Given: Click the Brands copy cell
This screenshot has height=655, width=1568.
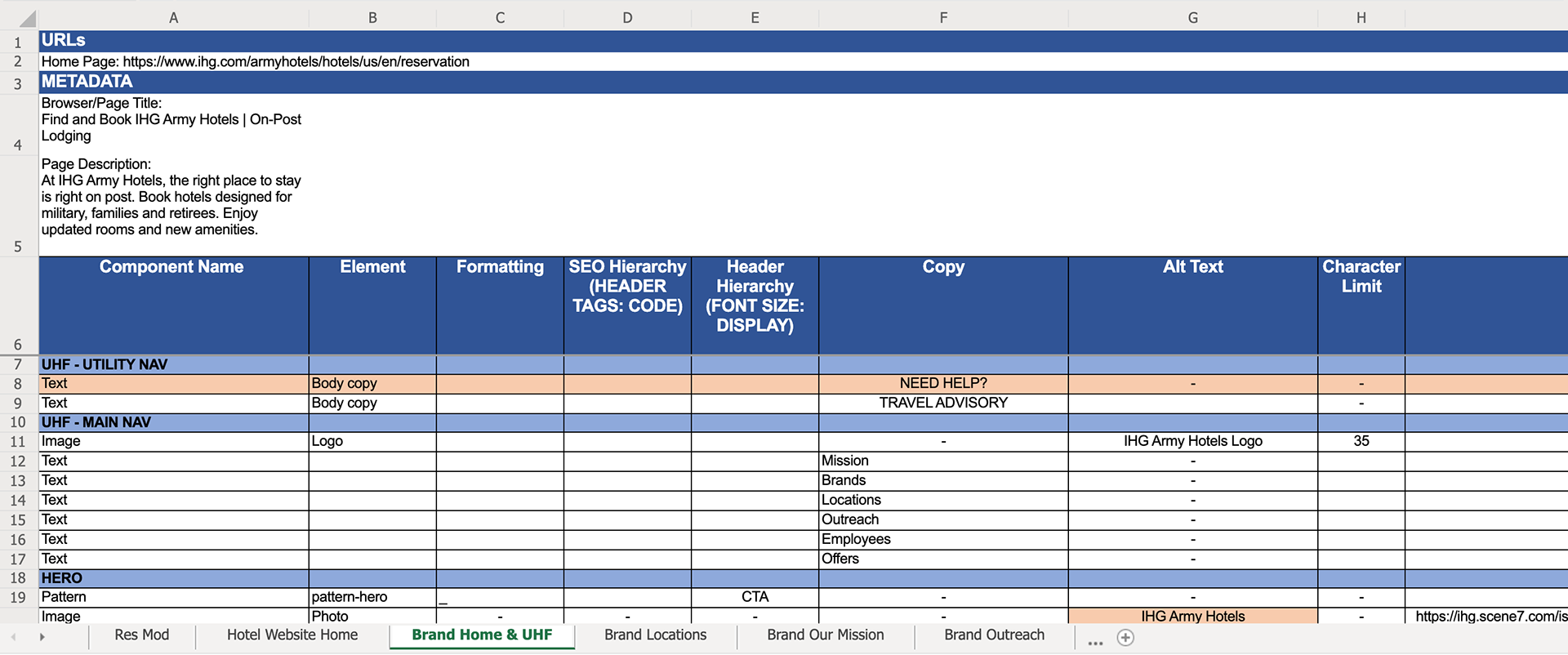Looking at the screenshot, I should point(943,480).
